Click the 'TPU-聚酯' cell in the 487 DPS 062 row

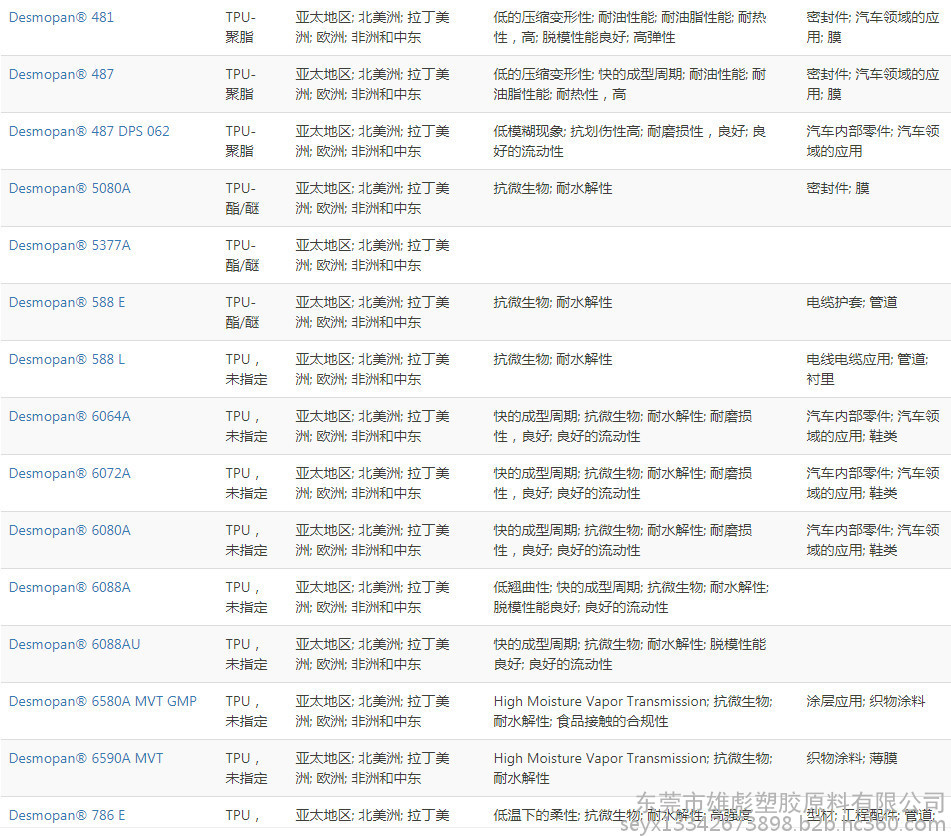(241, 141)
